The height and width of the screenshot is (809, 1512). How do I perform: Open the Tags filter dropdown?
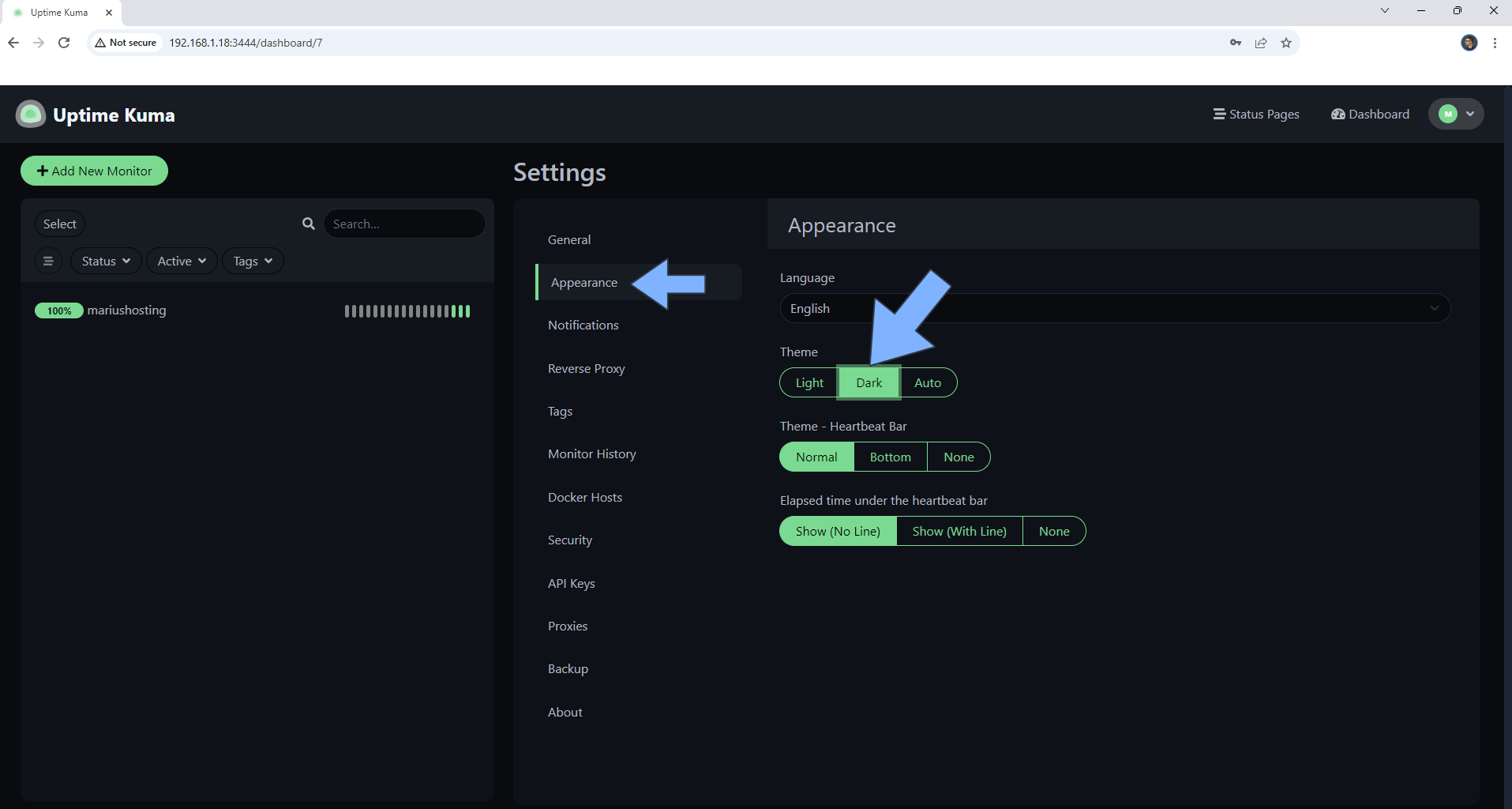click(x=252, y=261)
